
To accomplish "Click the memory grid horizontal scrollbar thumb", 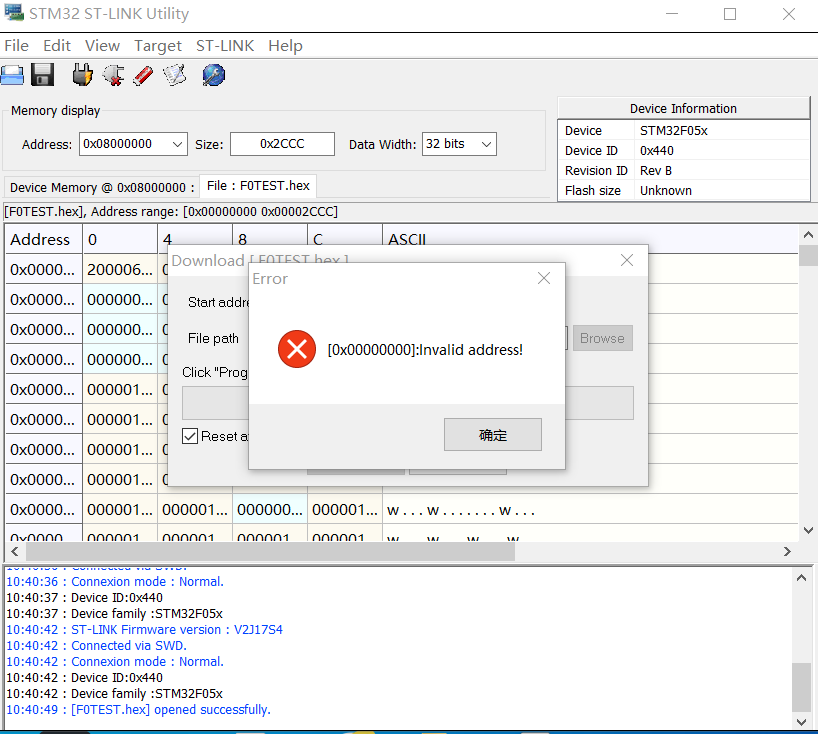I will click(270, 551).
